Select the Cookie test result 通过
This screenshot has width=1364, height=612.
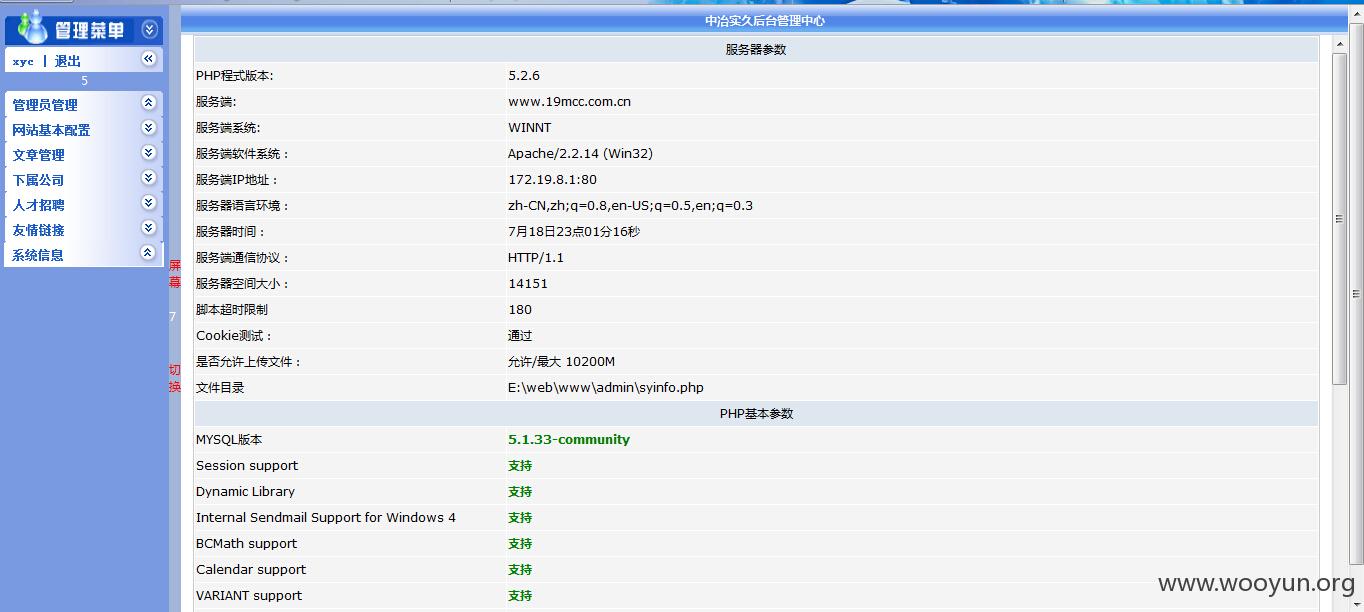[520, 336]
